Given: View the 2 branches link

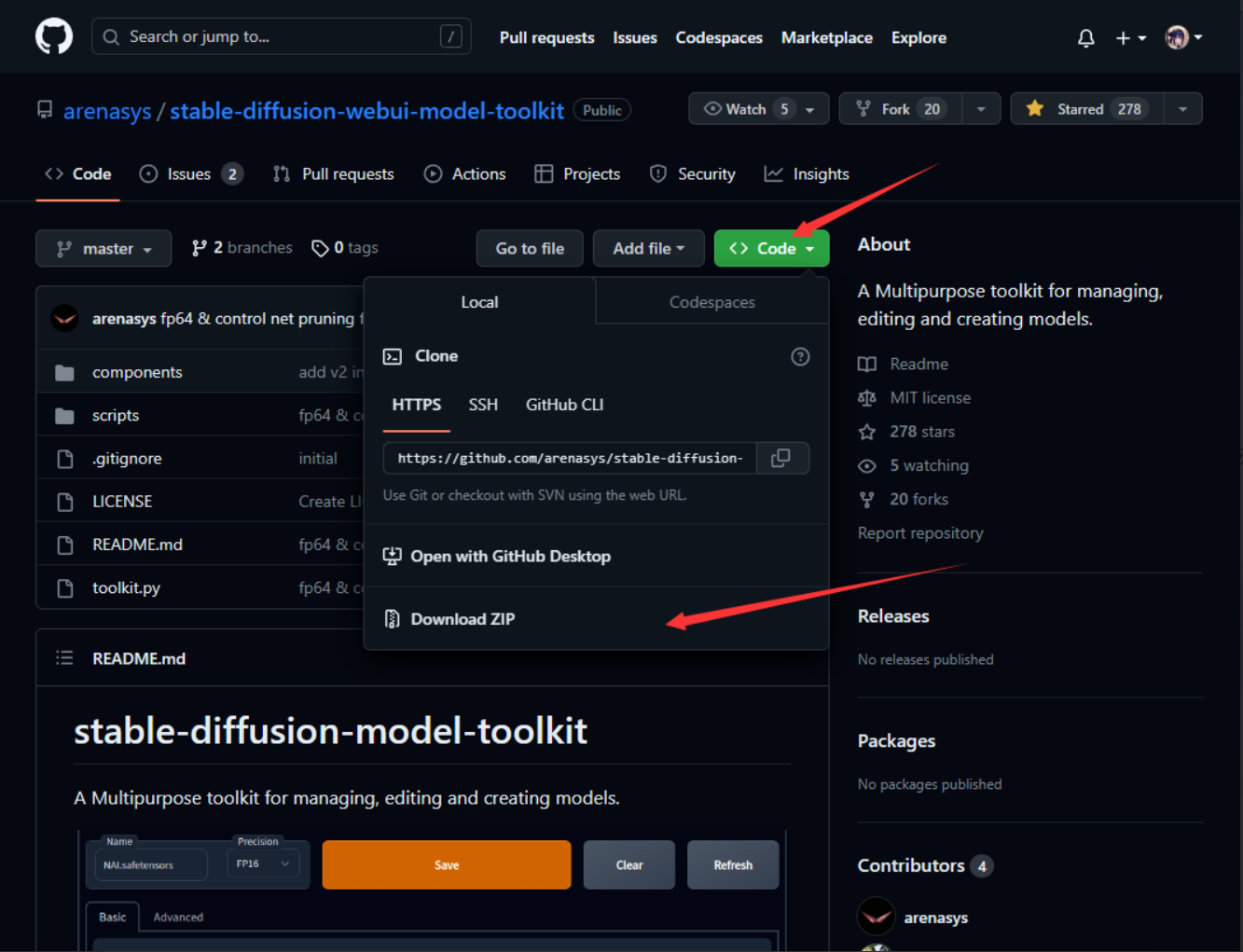Looking at the screenshot, I should pos(242,248).
